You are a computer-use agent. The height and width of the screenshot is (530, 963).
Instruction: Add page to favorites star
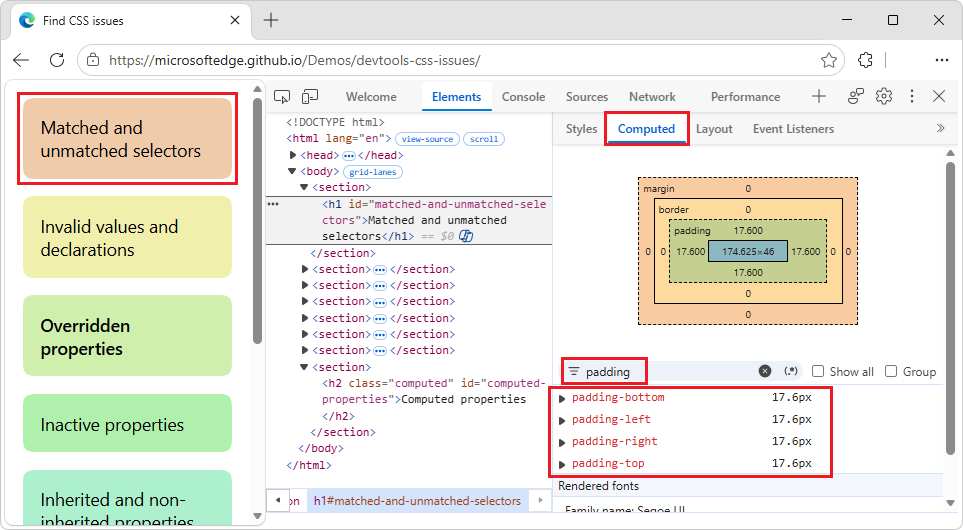(x=828, y=60)
